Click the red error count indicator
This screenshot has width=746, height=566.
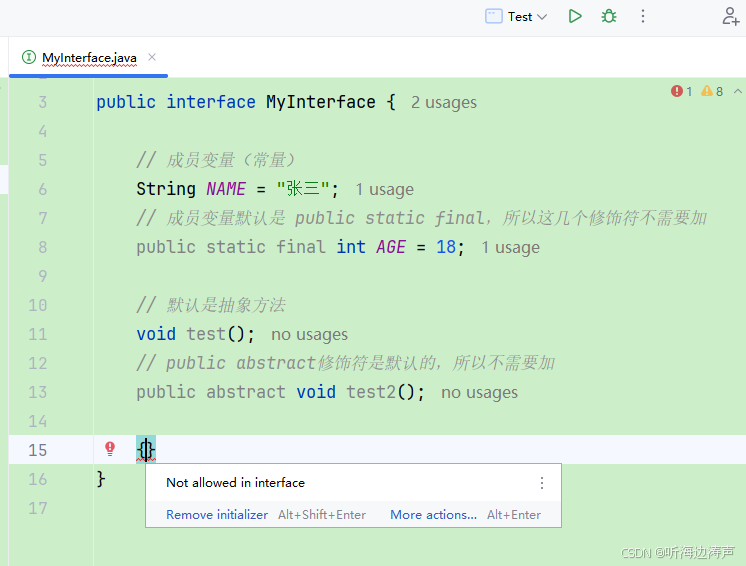[x=681, y=91]
